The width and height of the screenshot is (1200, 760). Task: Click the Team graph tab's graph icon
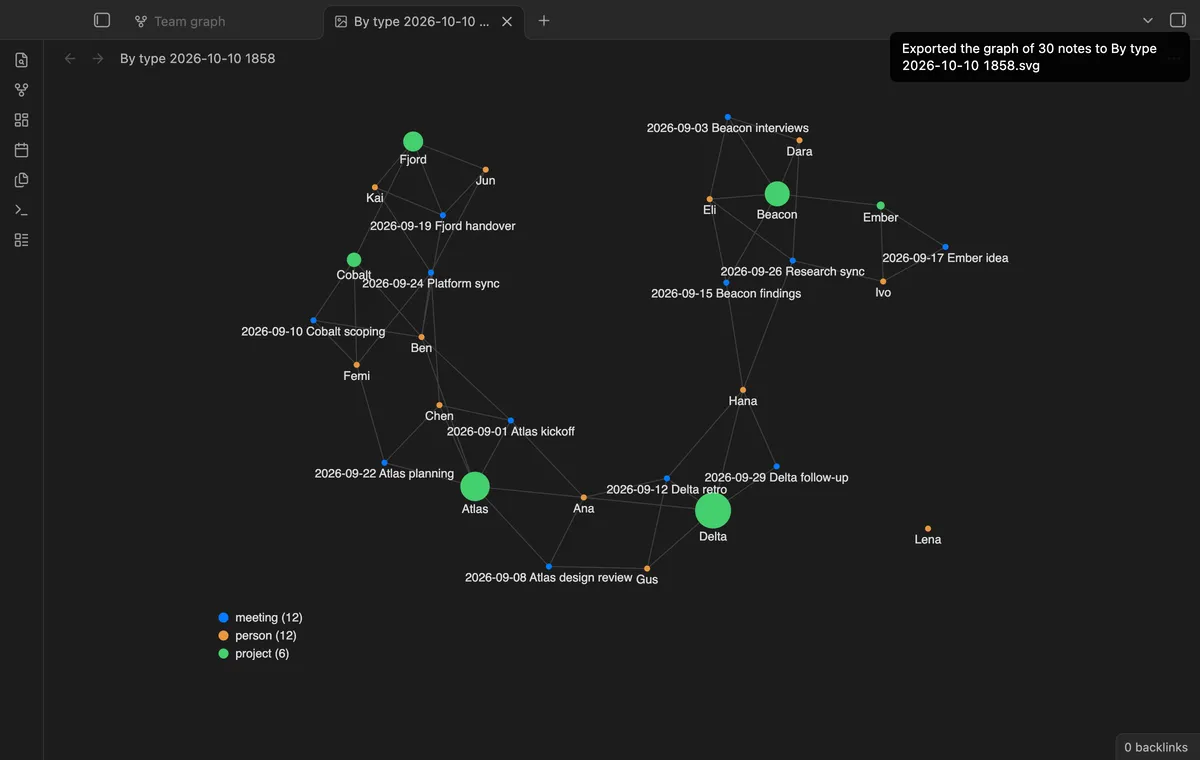tap(141, 21)
